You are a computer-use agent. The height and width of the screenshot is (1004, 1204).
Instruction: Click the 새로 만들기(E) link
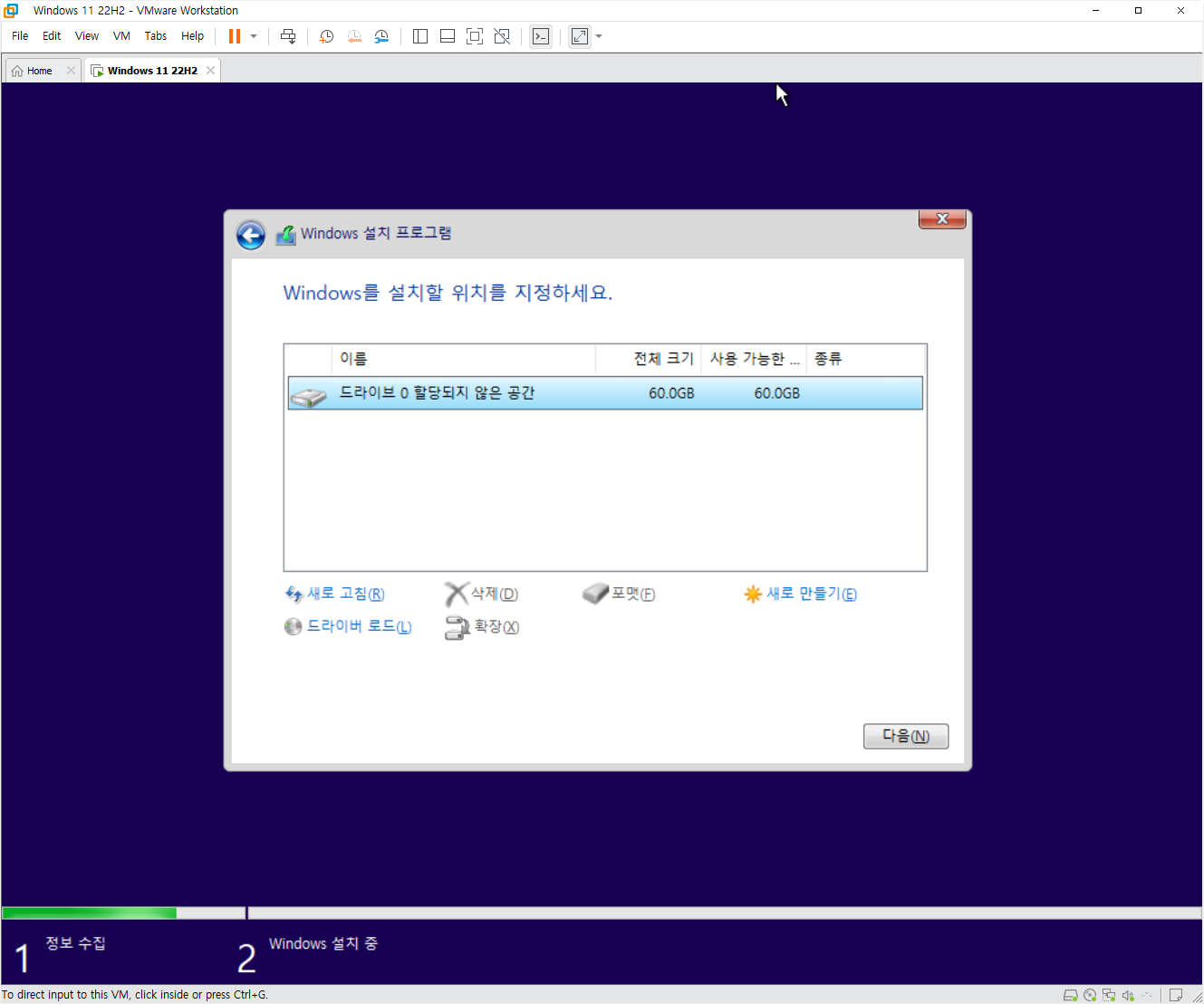801,594
